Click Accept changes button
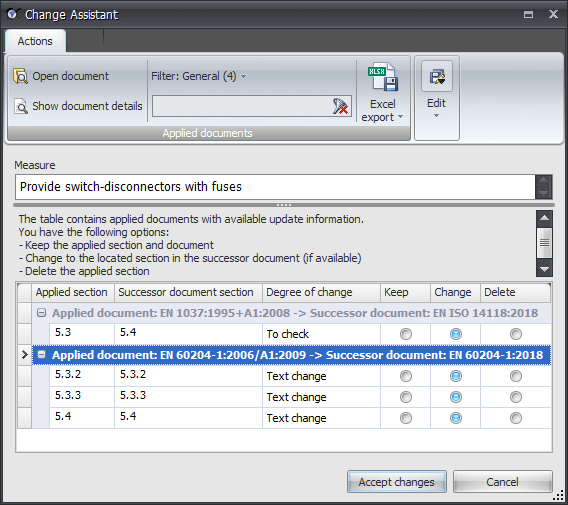 [397, 481]
